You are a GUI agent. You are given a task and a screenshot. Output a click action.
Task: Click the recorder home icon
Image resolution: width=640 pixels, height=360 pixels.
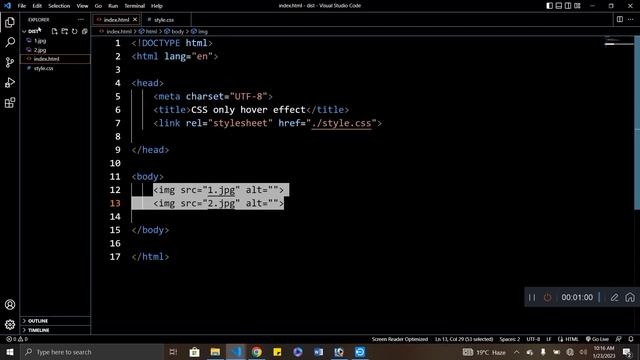coord(630,297)
